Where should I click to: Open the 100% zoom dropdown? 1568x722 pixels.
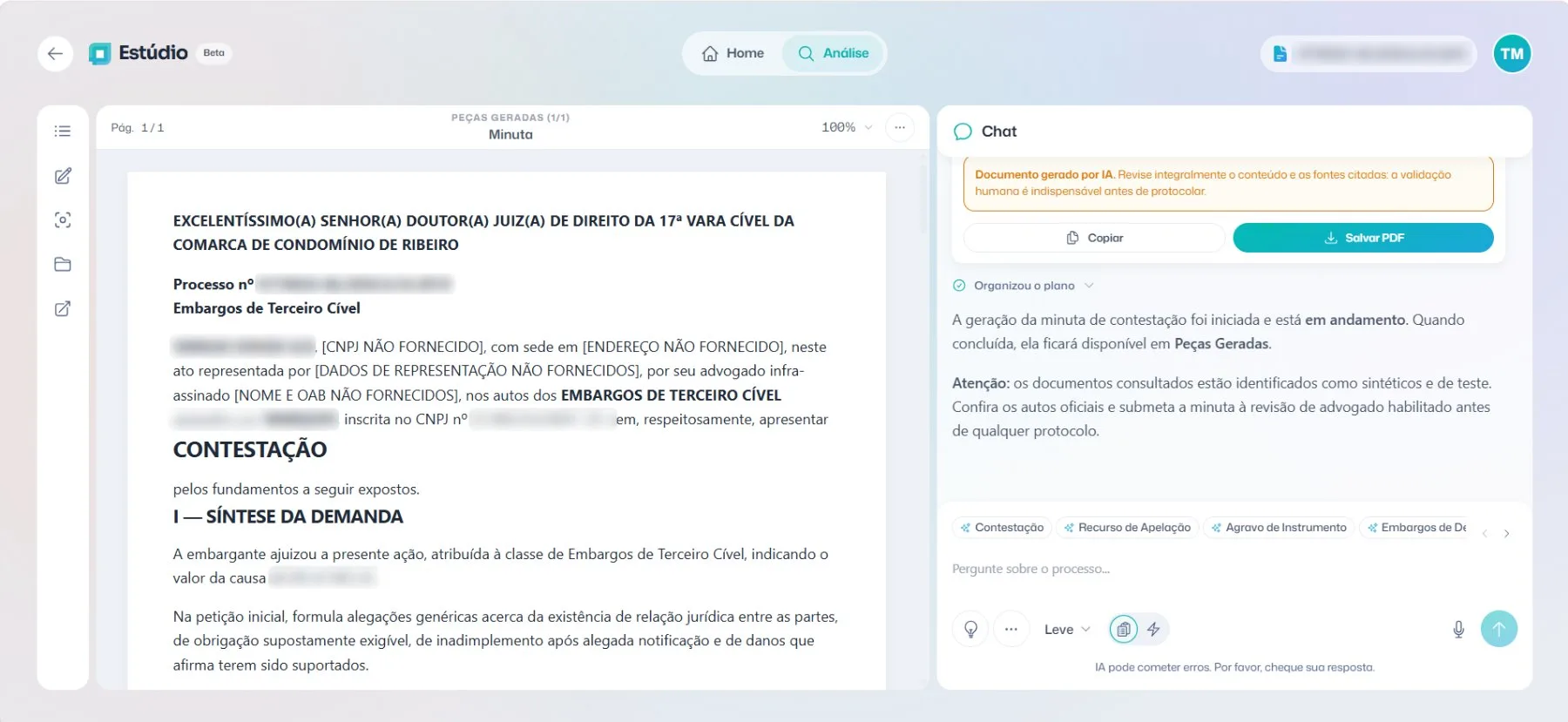847,127
